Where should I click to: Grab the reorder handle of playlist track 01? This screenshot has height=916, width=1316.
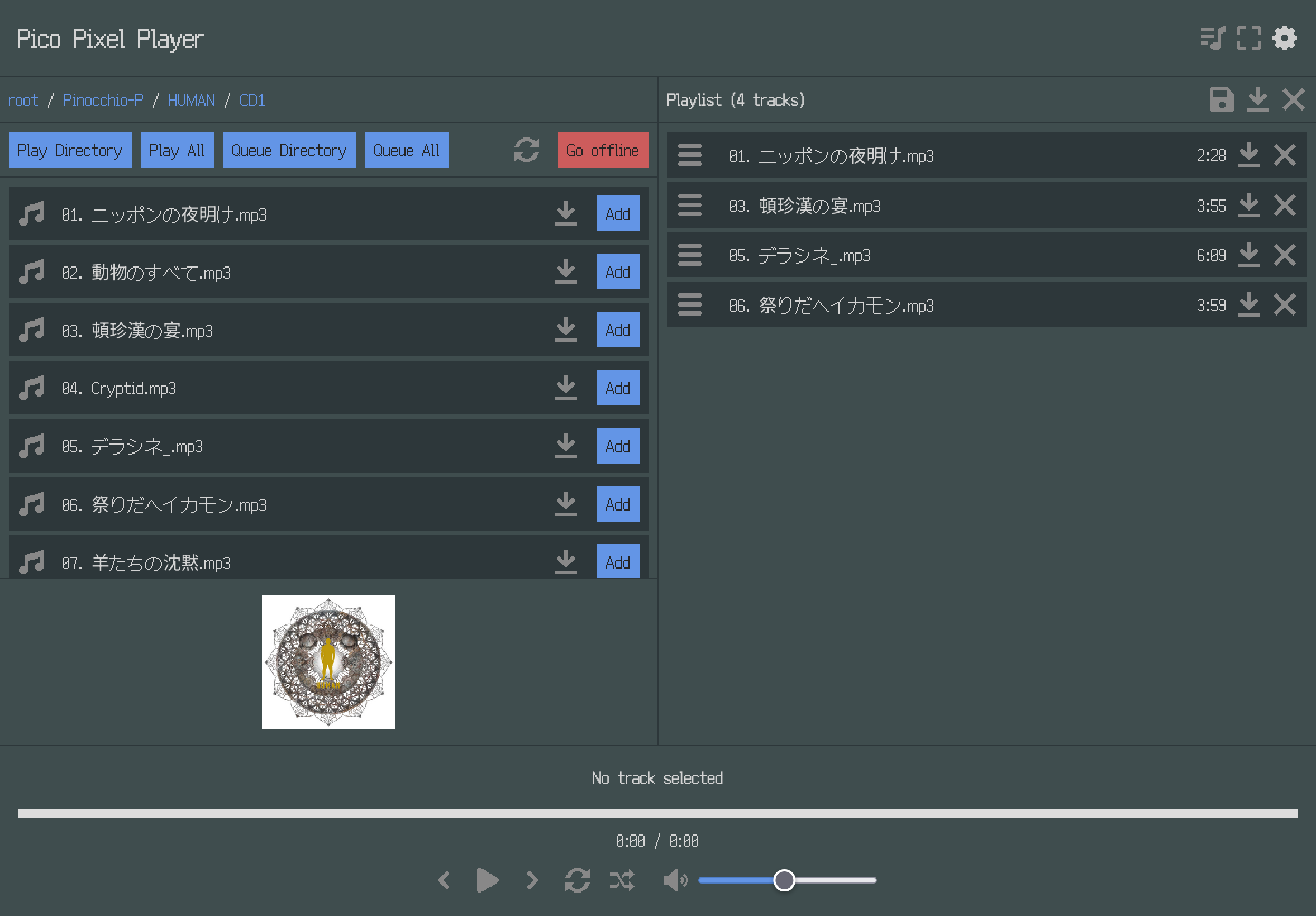689,155
